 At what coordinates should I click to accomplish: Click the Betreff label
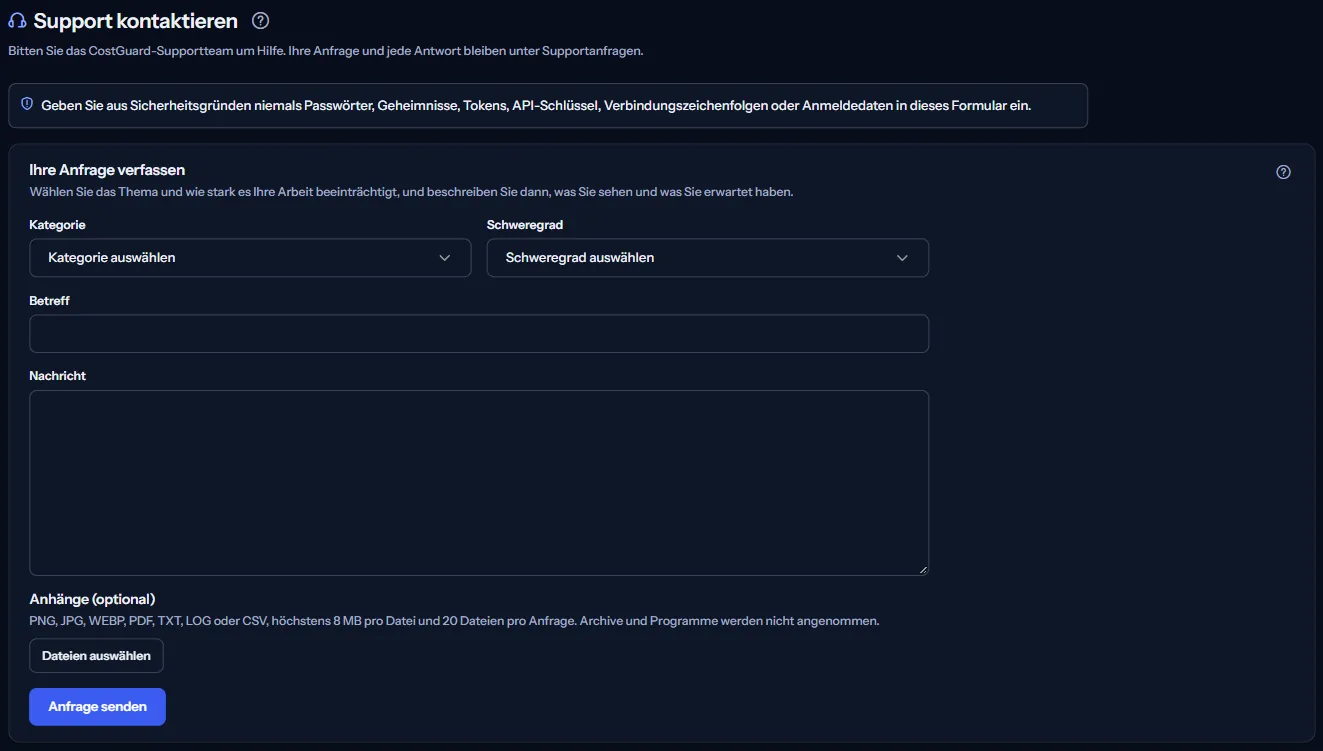tap(50, 300)
